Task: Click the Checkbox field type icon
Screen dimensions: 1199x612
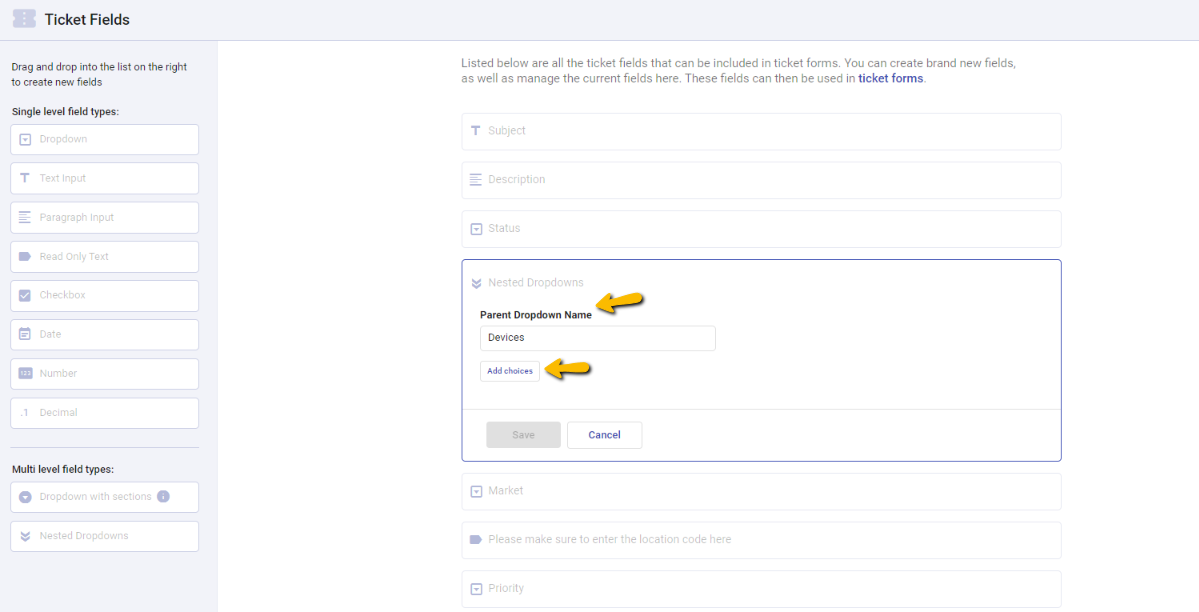Action: point(24,295)
